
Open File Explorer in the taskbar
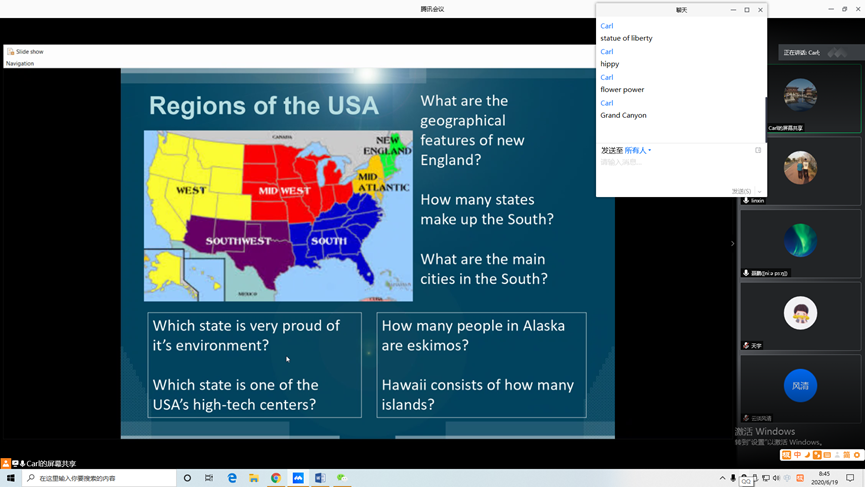pyautogui.click(x=254, y=478)
